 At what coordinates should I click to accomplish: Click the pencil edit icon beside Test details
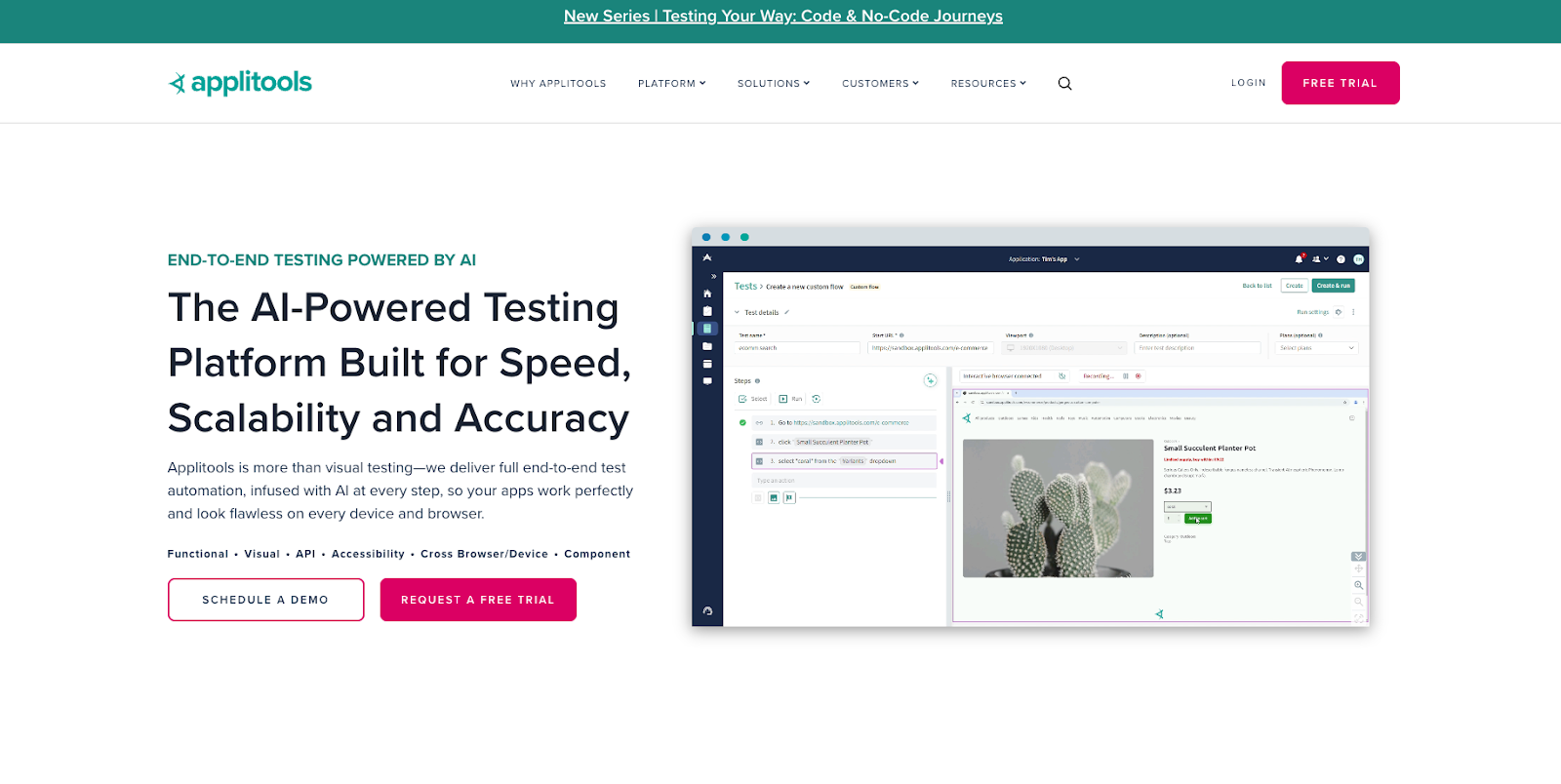(x=786, y=313)
